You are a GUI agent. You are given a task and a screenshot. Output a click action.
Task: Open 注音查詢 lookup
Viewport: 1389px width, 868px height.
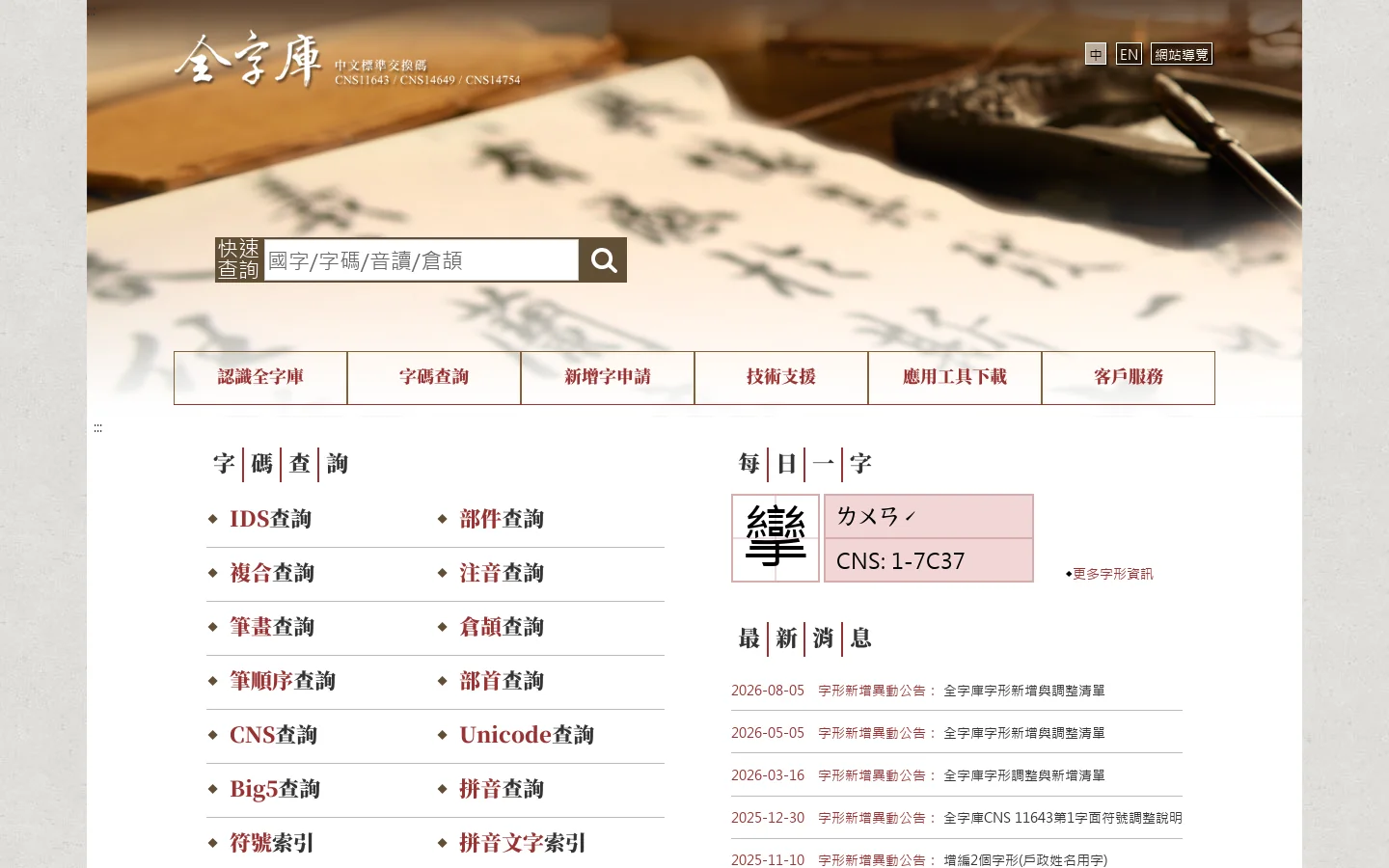pyautogui.click(x=502, y=573)
